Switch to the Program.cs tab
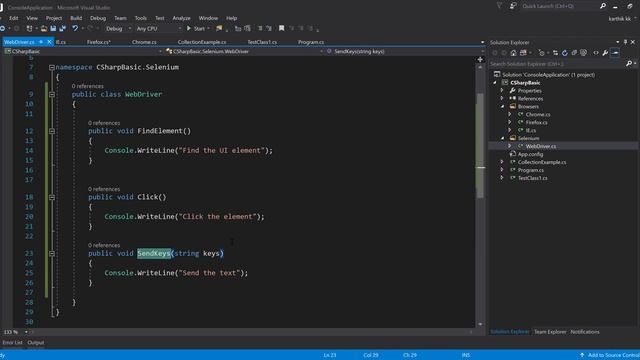This screenshot has width=640, height=360. 311,42
